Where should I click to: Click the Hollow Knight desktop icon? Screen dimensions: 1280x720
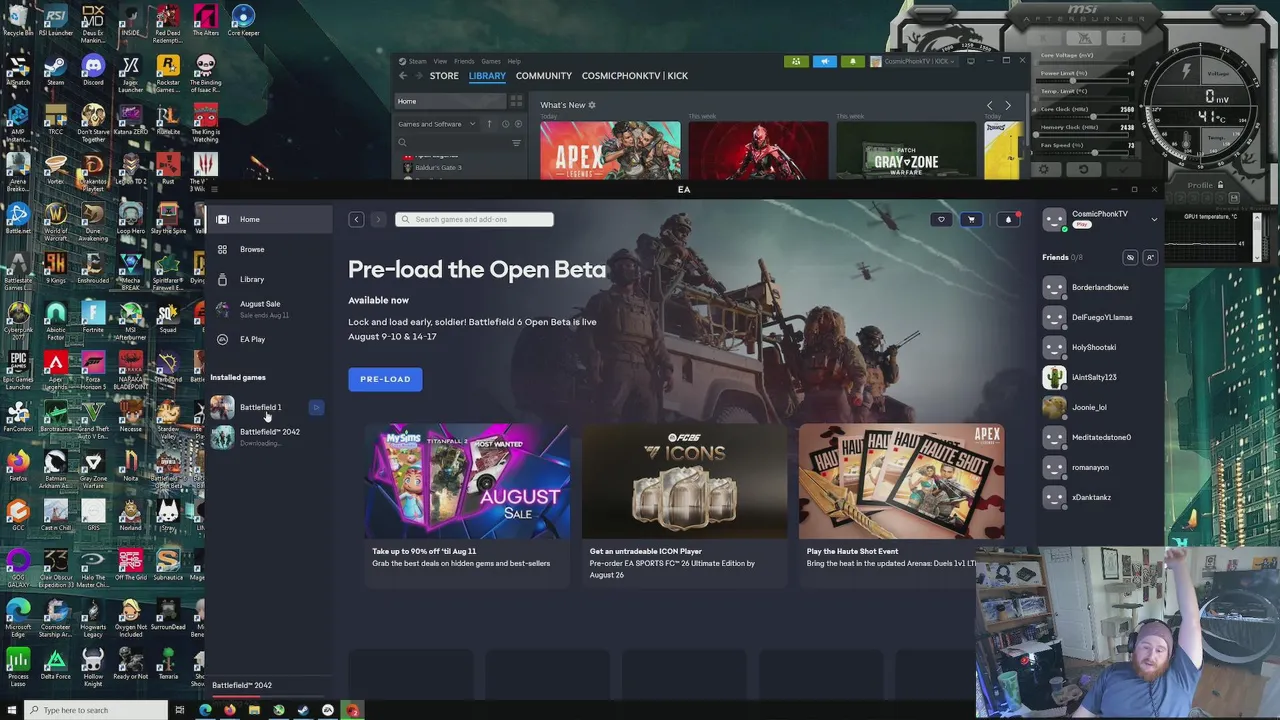tap(93, 663)
